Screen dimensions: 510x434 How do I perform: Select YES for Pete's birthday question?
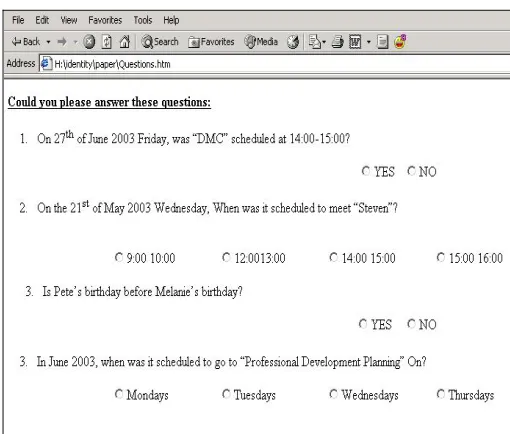[x=363, y=324]
